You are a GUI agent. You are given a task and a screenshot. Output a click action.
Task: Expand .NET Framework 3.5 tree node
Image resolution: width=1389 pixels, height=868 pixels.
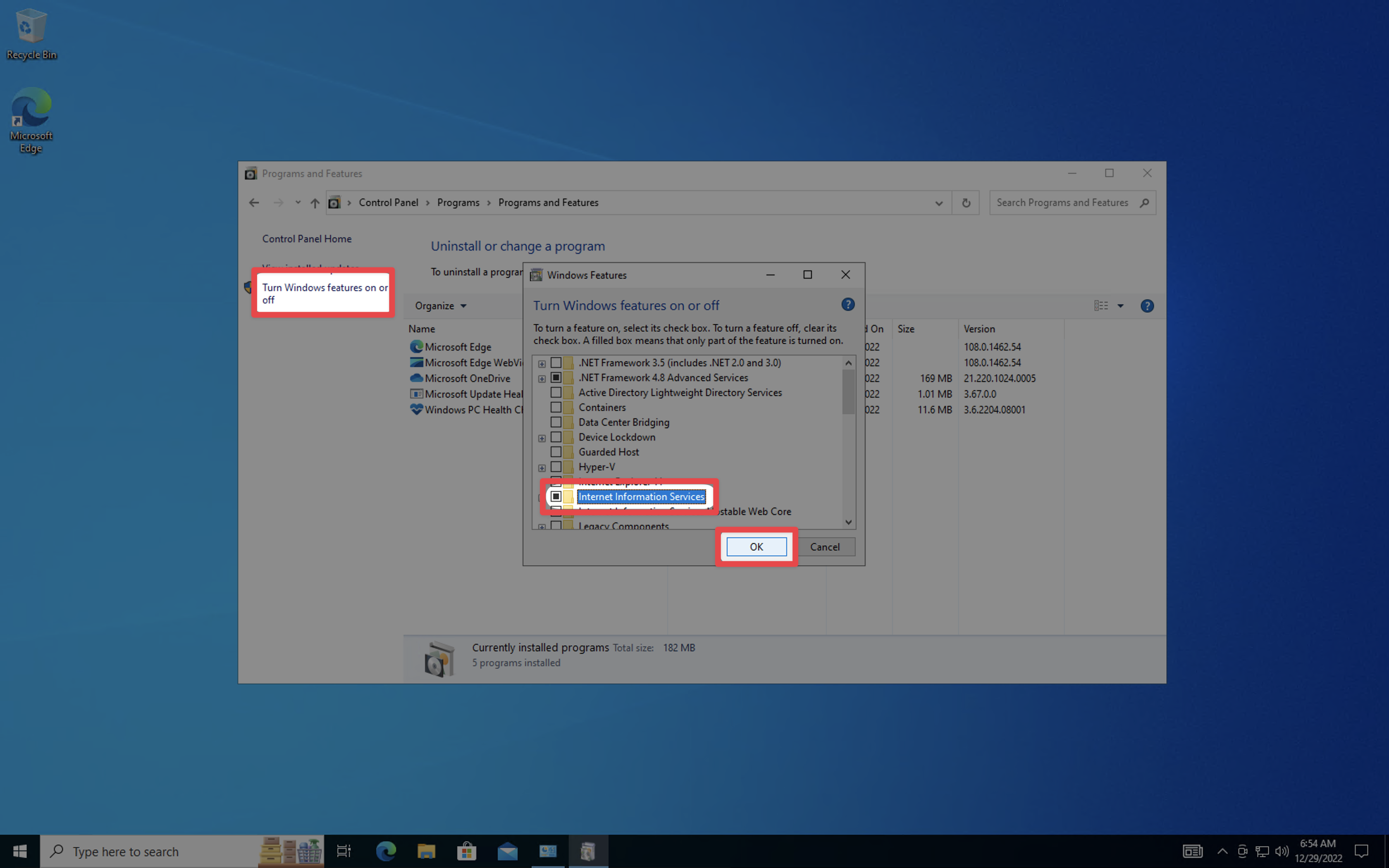click(x=542, y=363)
